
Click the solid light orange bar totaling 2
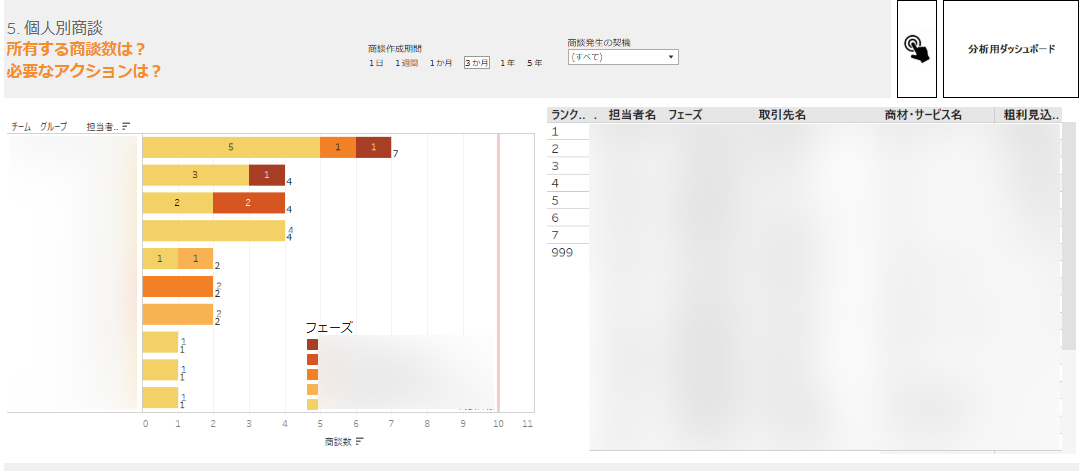click(178, 314)
